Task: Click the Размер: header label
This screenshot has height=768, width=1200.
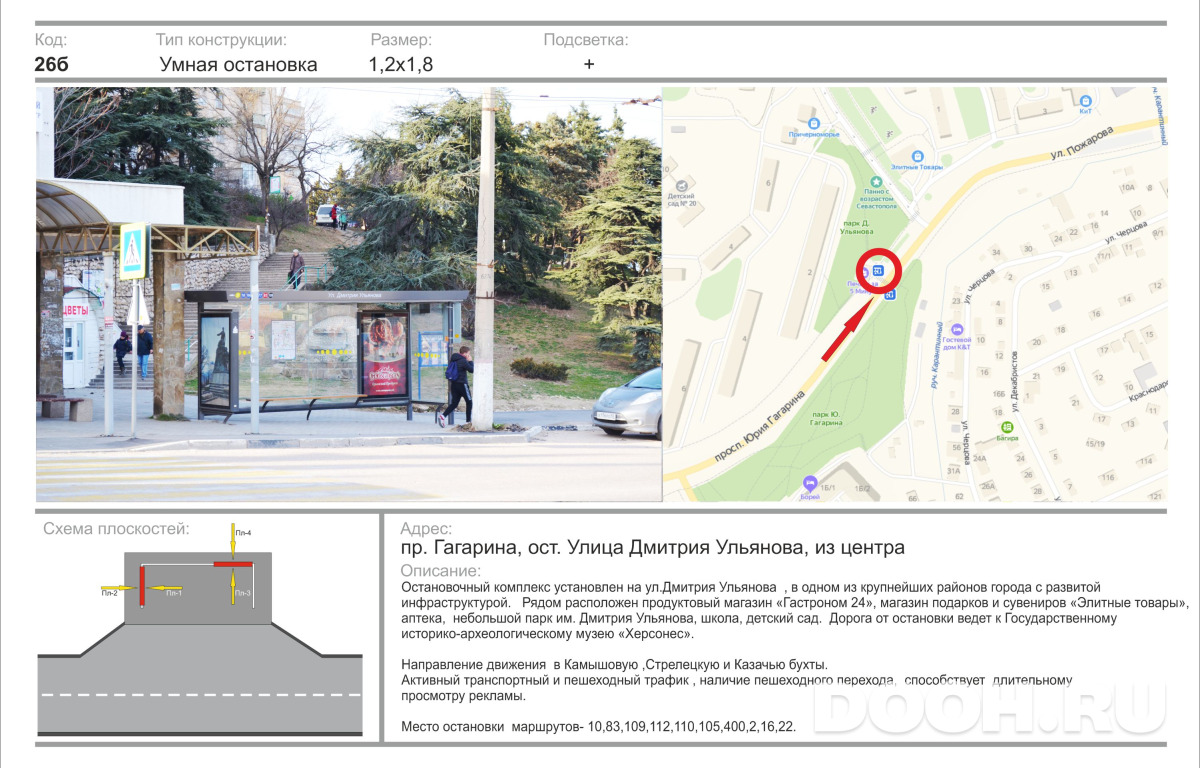Action: point(401,40)
